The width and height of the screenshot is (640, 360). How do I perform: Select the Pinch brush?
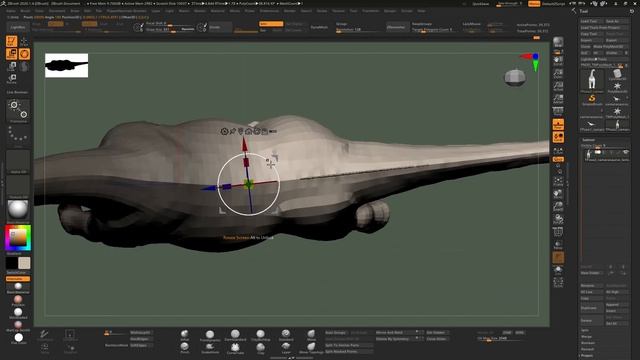point(184,348)
